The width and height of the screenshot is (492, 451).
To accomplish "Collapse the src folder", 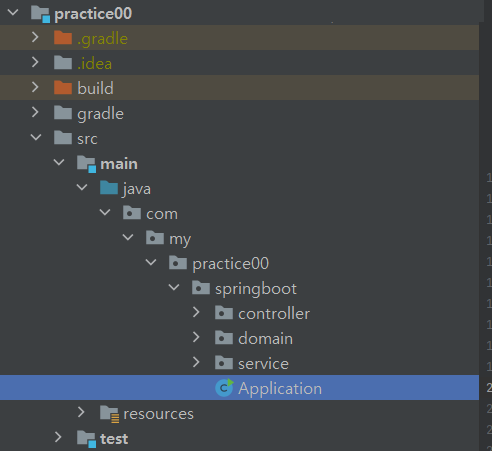I will 36,137.
